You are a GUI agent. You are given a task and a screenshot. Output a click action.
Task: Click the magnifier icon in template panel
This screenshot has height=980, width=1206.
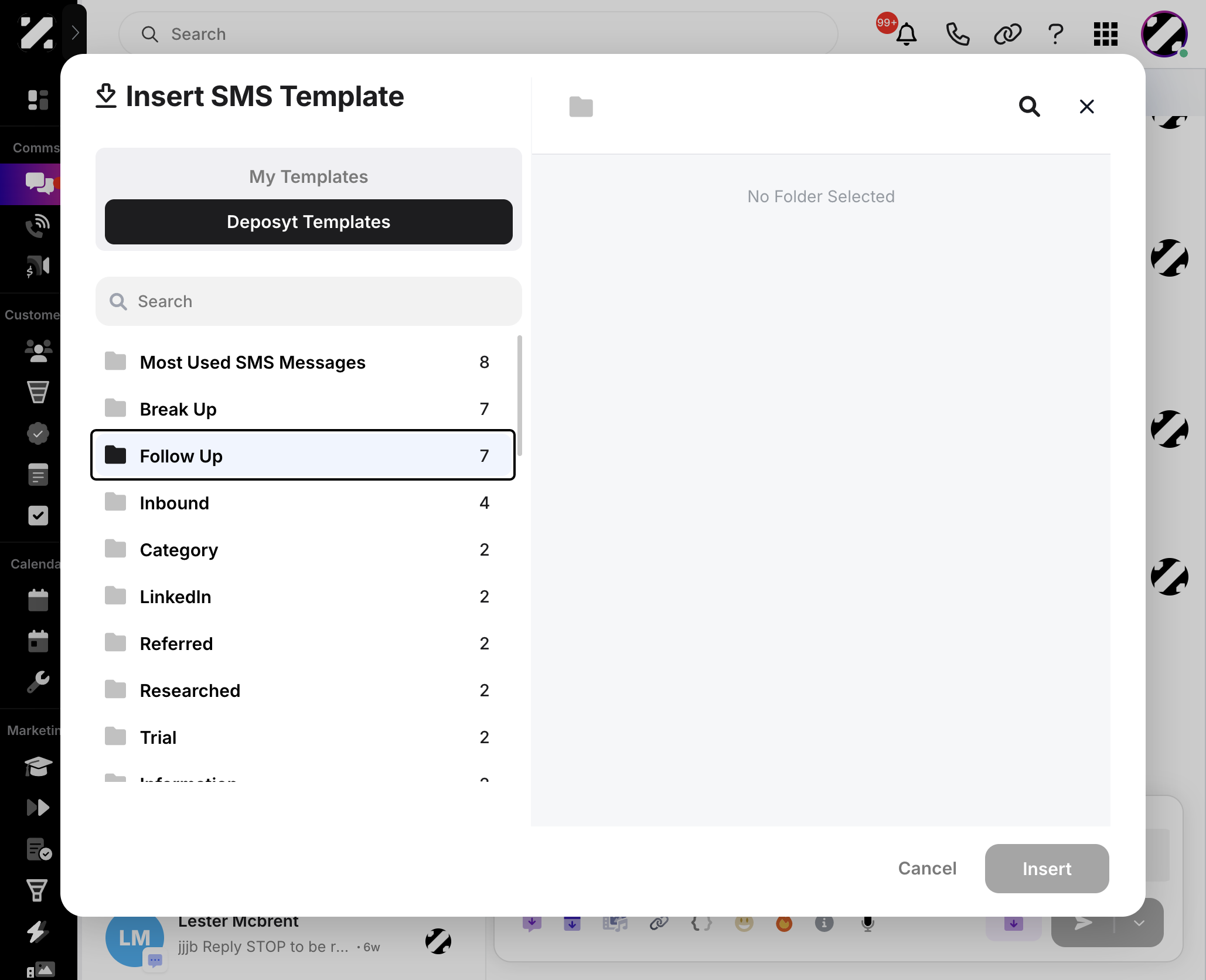coord(1029,107)
